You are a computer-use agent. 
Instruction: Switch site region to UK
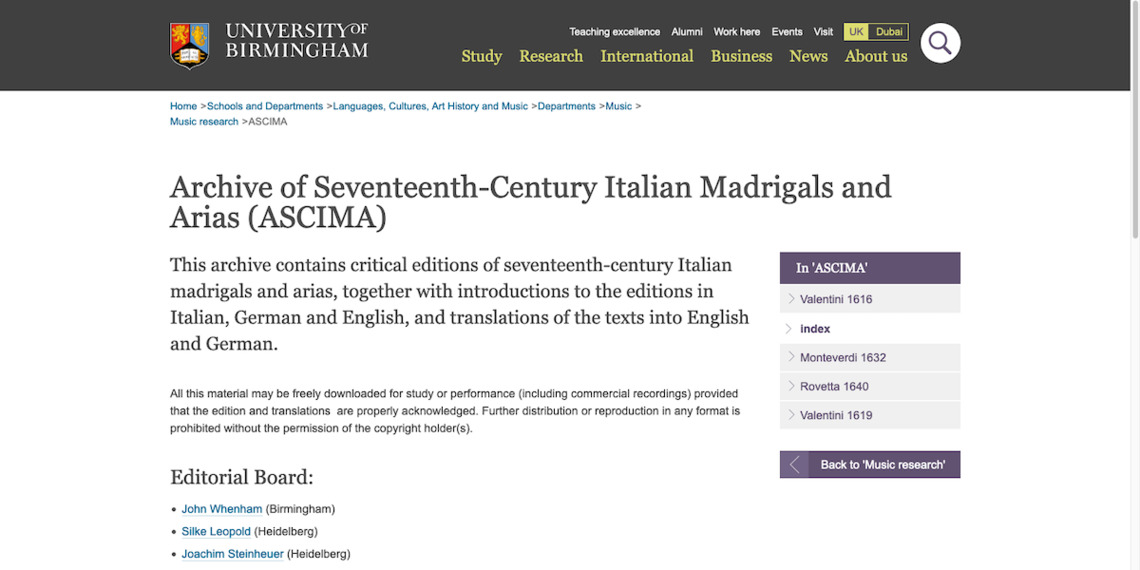click(x=856, y=32)
